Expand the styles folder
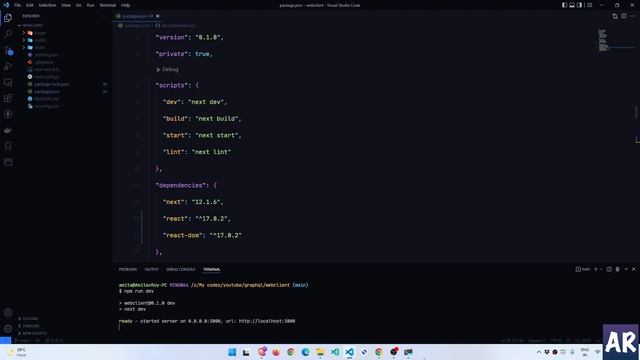 tap(36, 47)
